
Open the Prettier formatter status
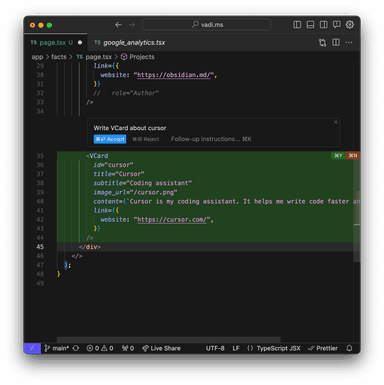coord(323,348)
